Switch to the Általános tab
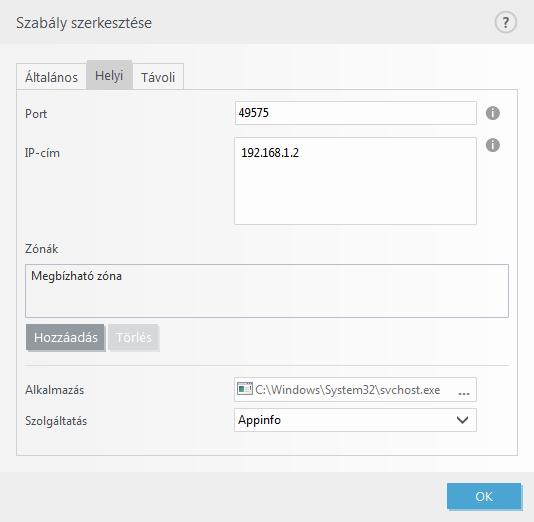The height and width of the screenshot is (522, 534). 51,77
